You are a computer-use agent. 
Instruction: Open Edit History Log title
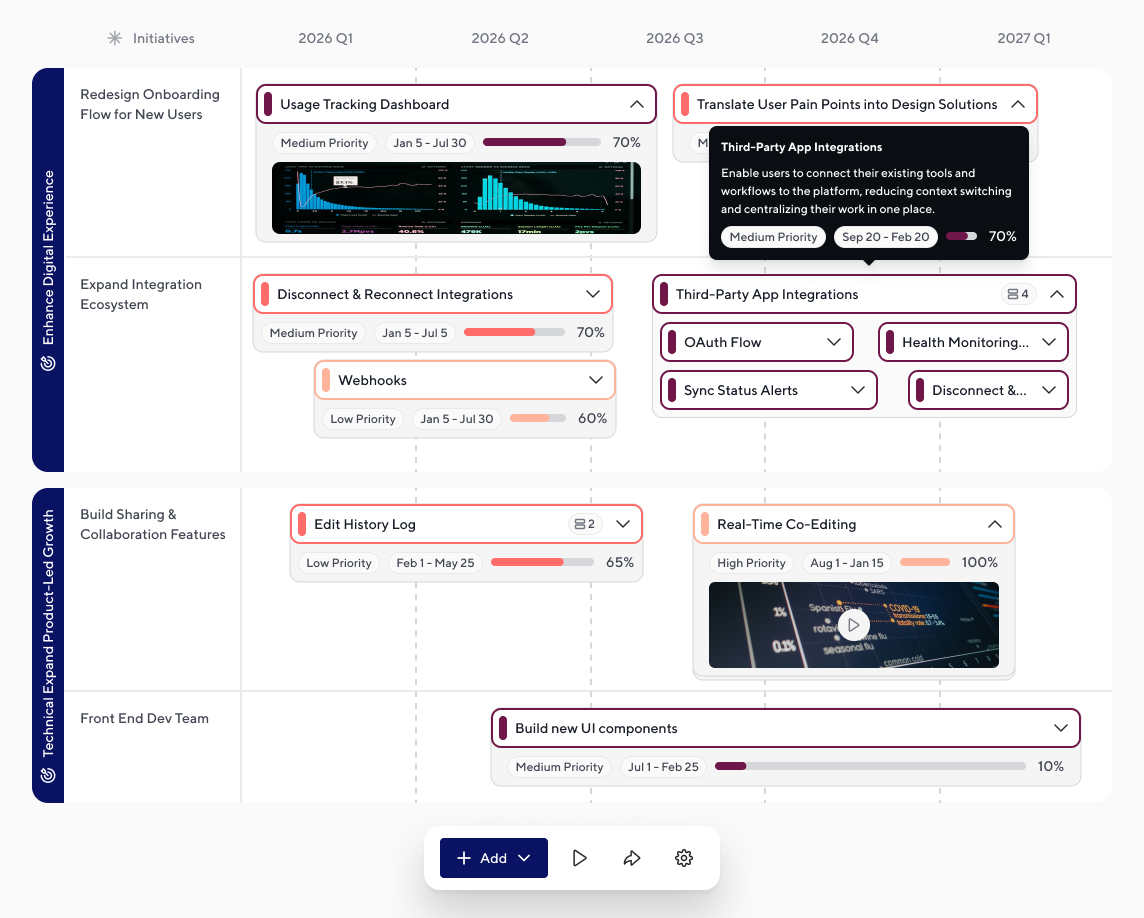coord(365,524)
